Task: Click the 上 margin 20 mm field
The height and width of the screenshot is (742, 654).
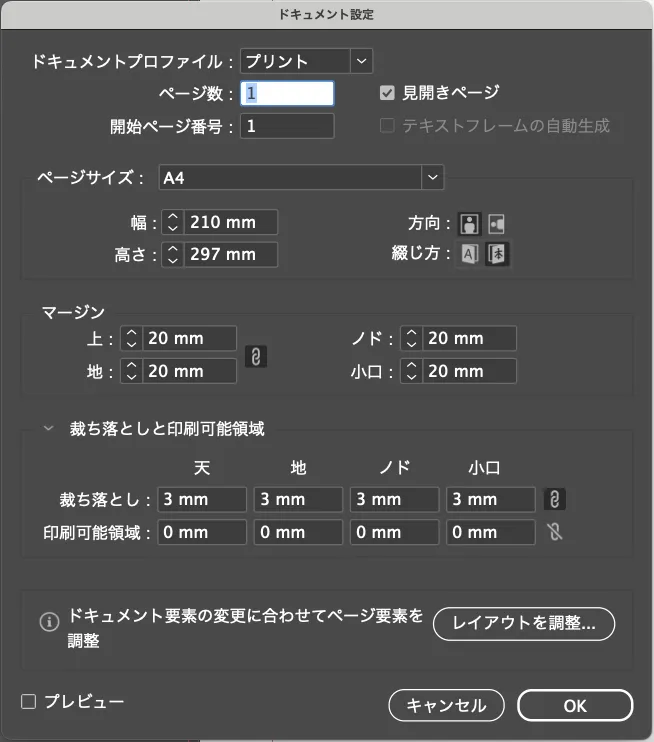Action: pos(189,338)
